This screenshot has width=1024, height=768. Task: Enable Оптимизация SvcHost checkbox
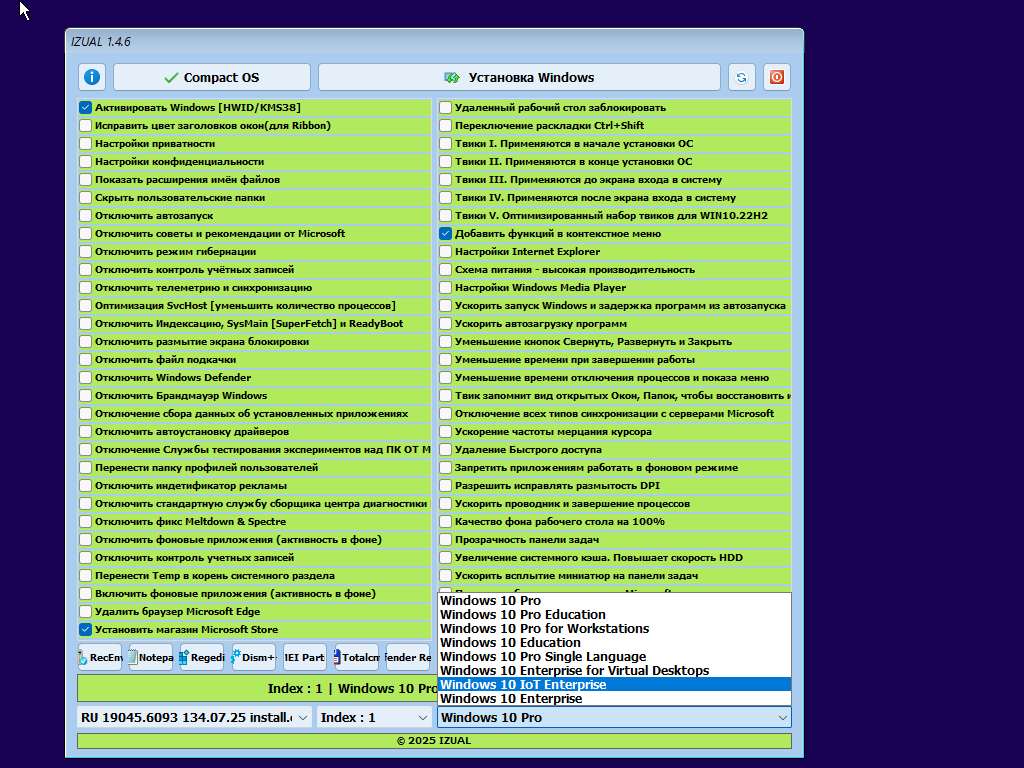[x=86, y=305]
